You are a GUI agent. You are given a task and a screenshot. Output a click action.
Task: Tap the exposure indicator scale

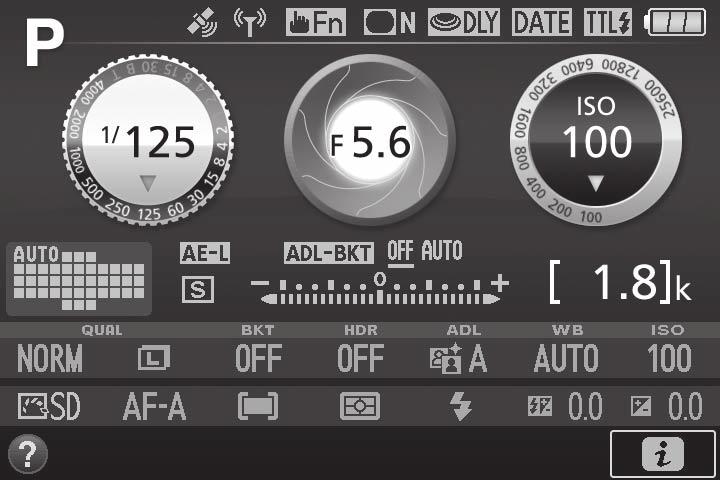380,289
